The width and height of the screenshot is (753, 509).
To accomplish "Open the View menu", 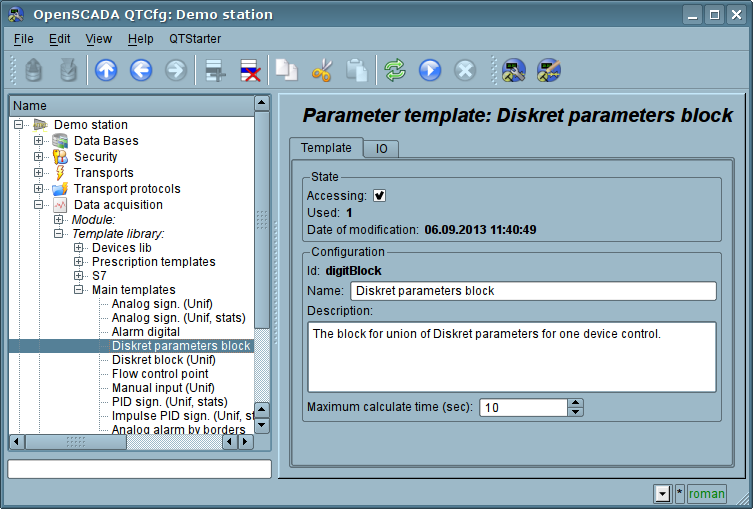I will click(98, 39).
